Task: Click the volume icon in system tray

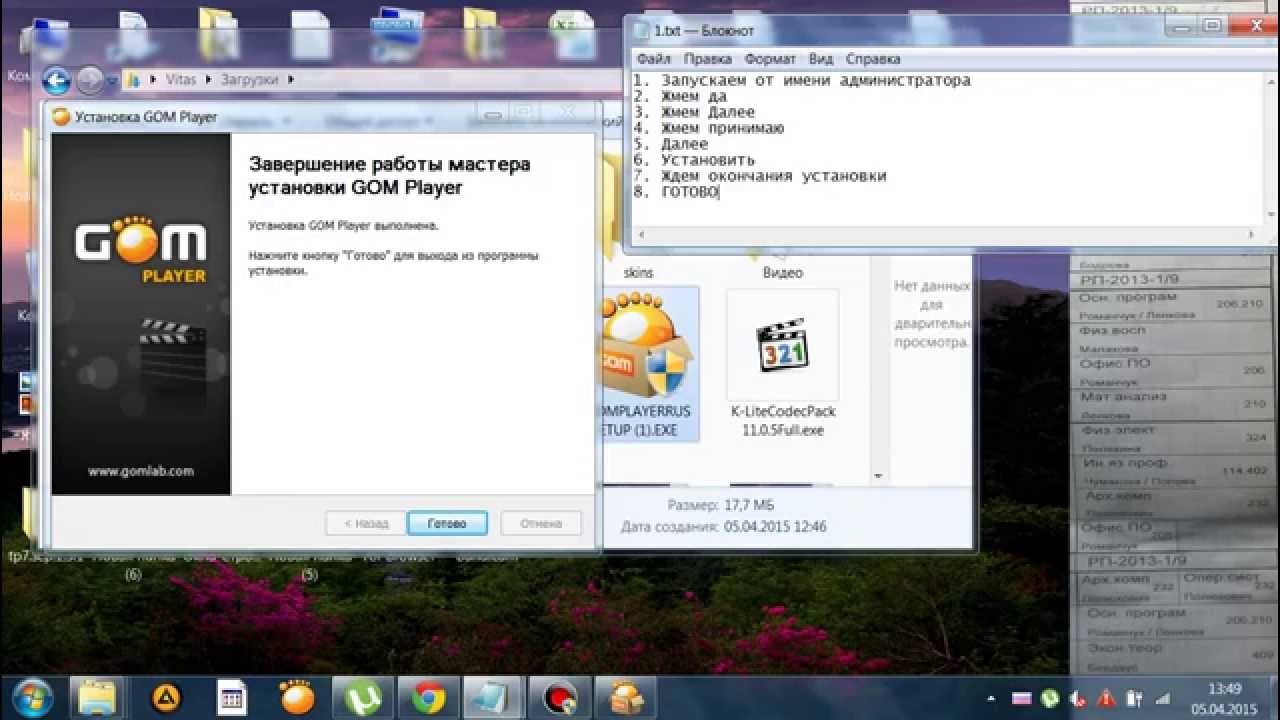Action: pyautogui.click(x=1078, y=698)
